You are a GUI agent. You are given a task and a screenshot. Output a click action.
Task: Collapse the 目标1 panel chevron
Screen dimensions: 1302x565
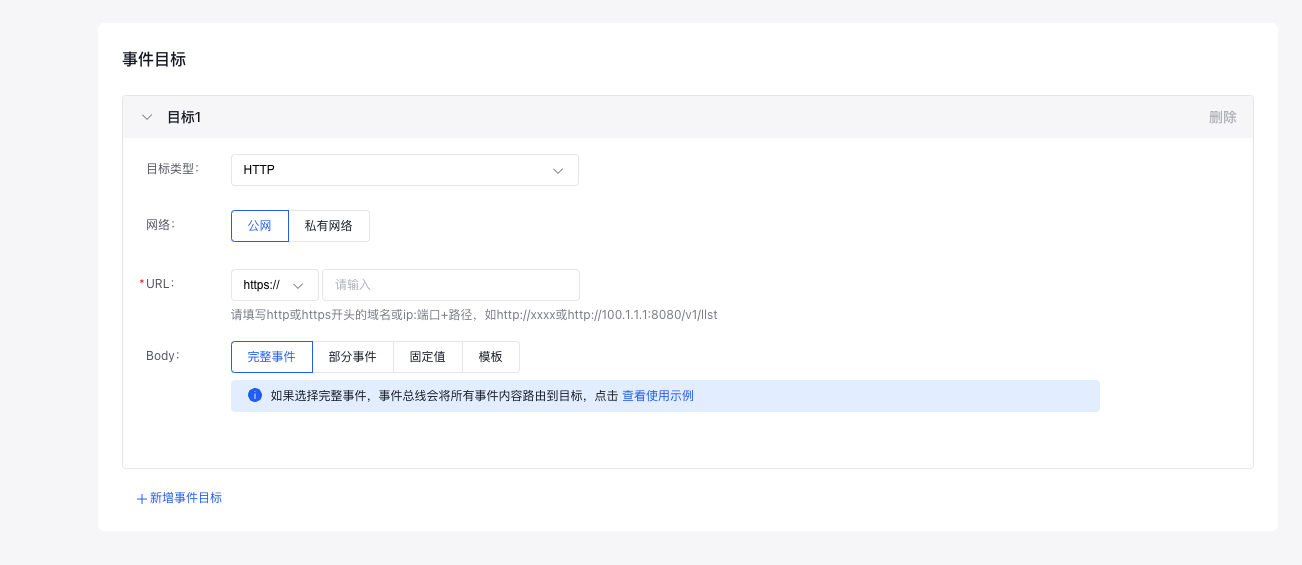147,117
